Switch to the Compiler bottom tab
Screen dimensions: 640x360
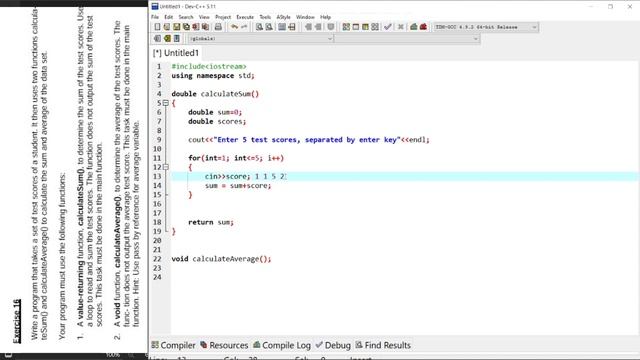tap(173, 345)
